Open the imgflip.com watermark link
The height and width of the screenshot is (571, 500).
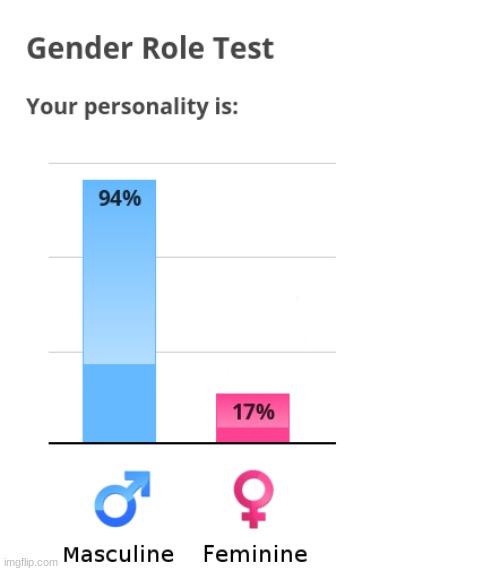[x=29, y=562]
